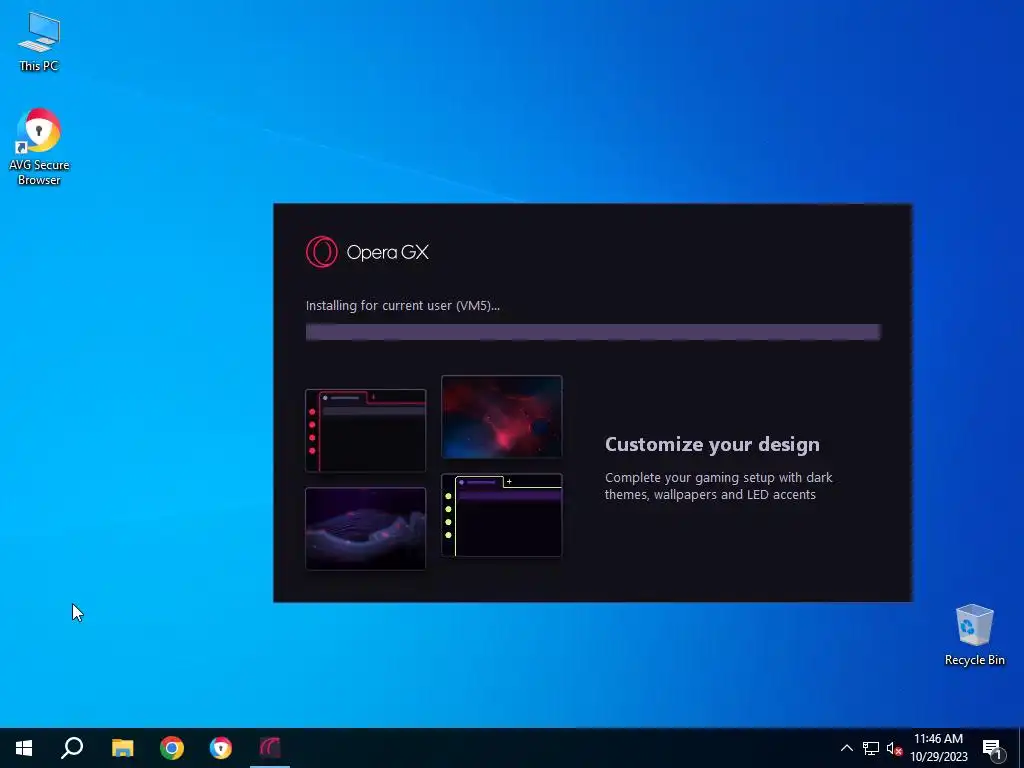Open the clock showing 11:46 AM
The height and width of the screenshot is (768, 1024).
(x=938, y=748)
